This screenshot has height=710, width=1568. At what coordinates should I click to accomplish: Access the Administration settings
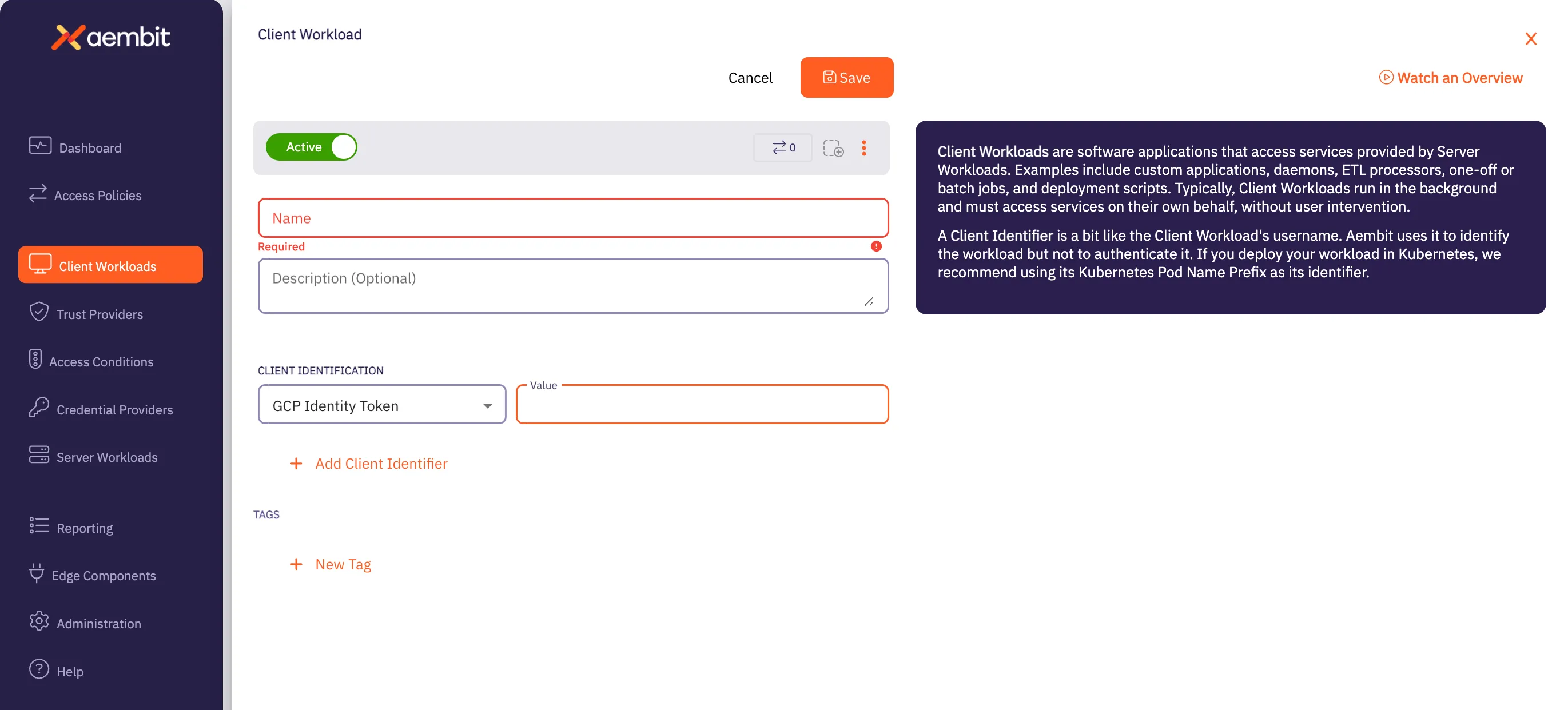pos(100,623)
